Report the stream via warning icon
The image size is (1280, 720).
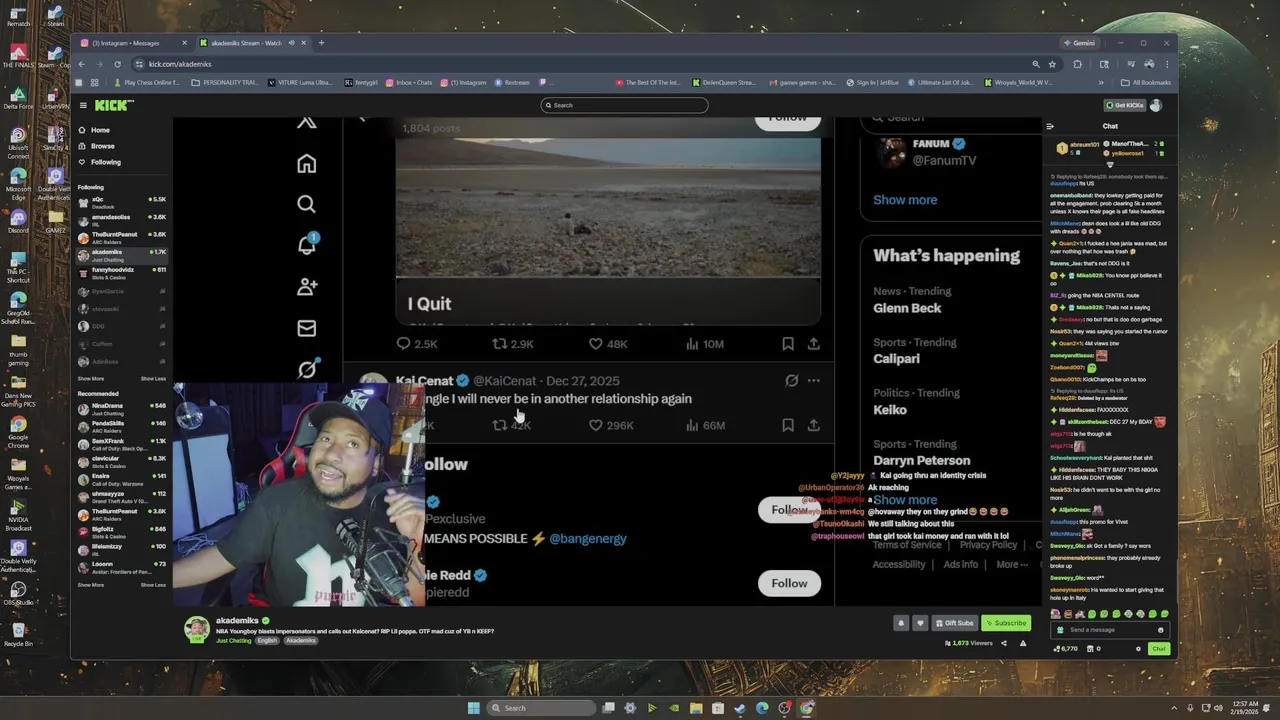[x=1023, y=643]
